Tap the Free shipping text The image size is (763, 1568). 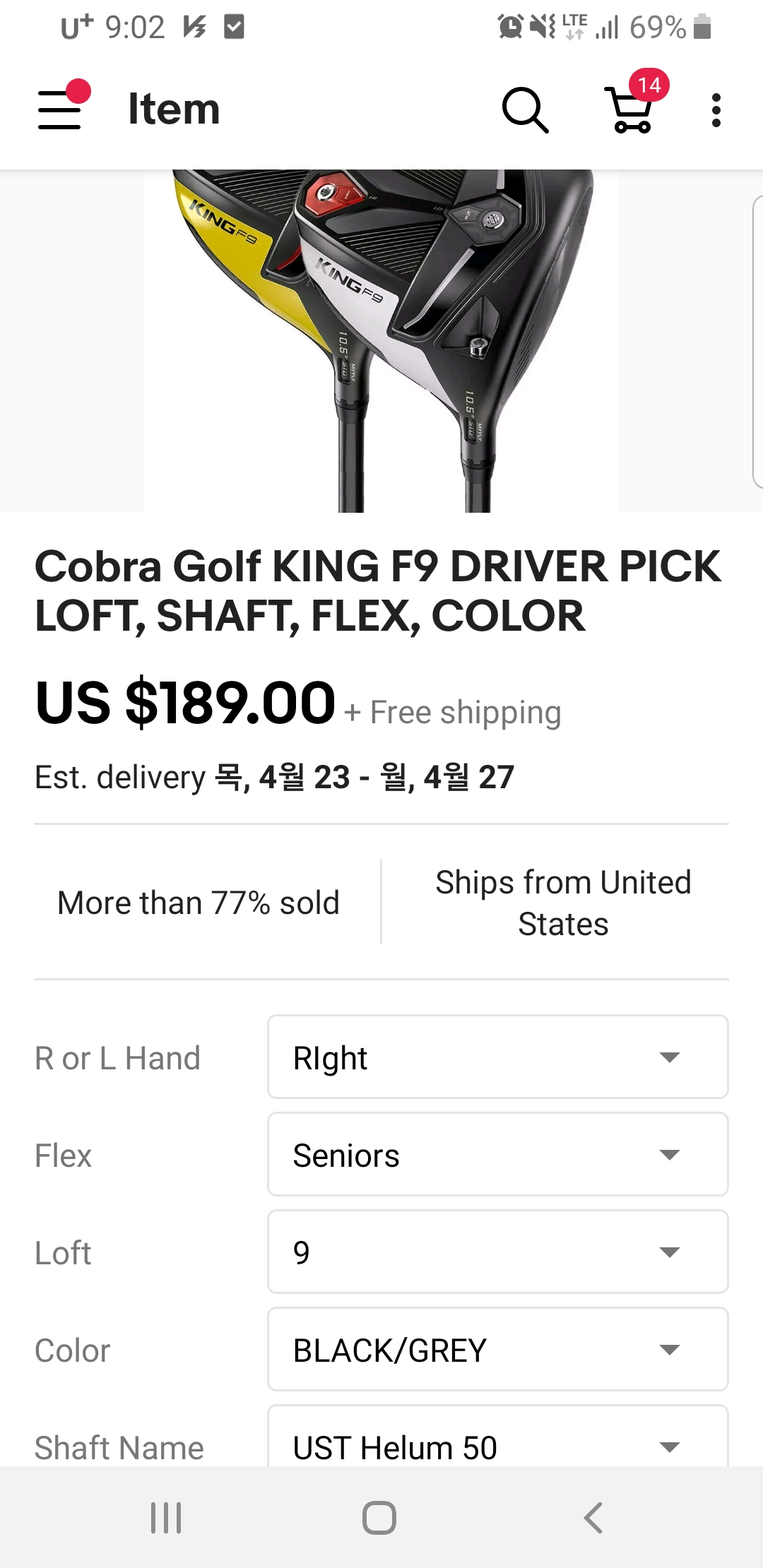point(465,712)
